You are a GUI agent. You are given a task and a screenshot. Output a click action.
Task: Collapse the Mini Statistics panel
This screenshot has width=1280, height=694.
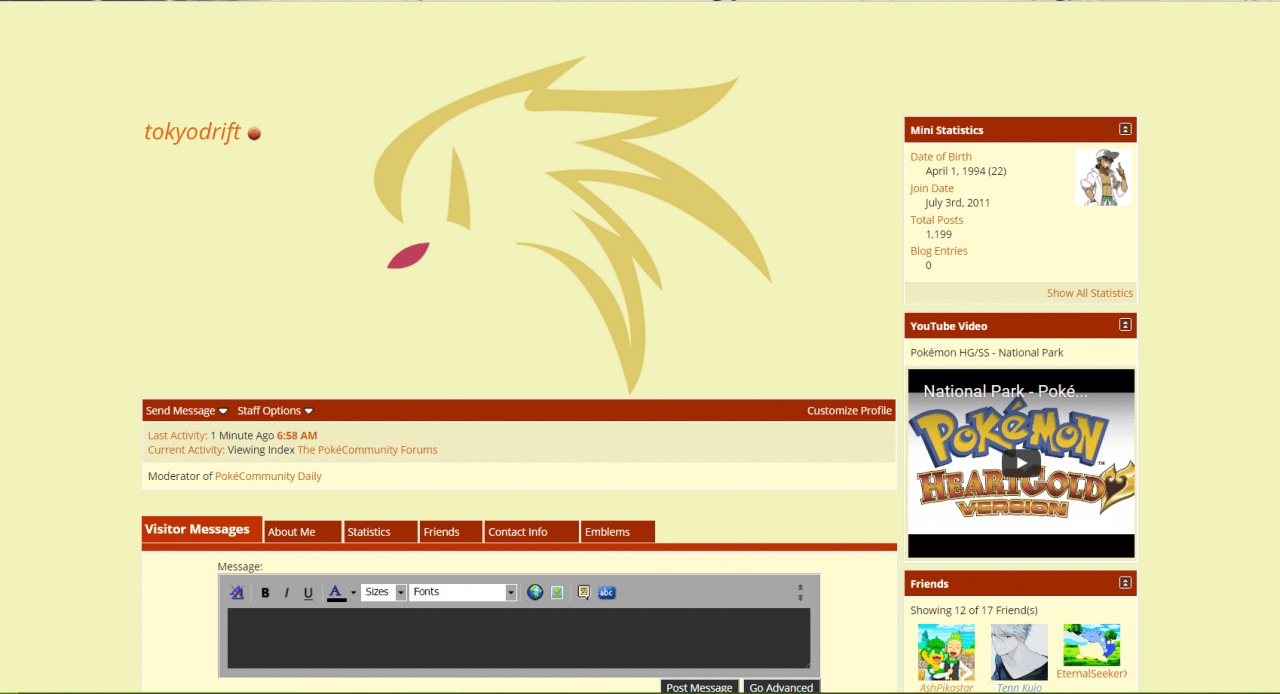[1125, 130]
